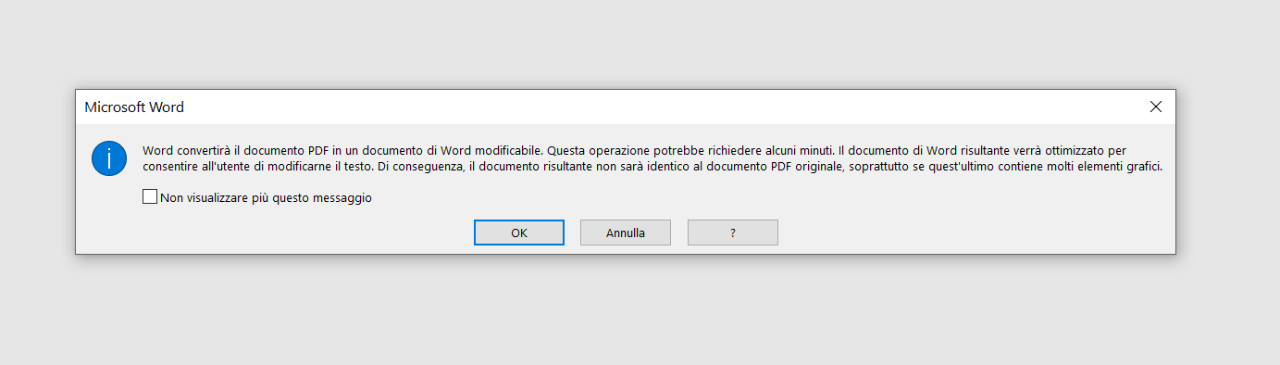1280x365 pixels.
Task: Click the highlighted default OK button
Action: (519, 233)
